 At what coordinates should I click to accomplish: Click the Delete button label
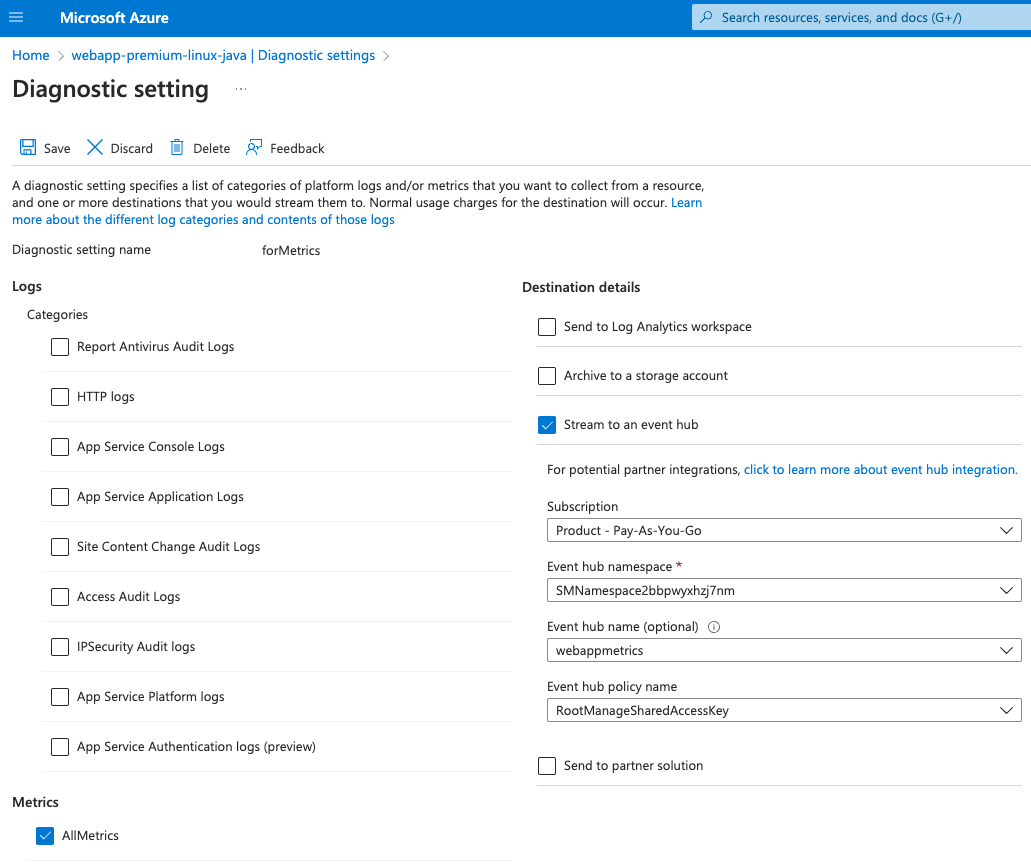[x=212, y=149]
